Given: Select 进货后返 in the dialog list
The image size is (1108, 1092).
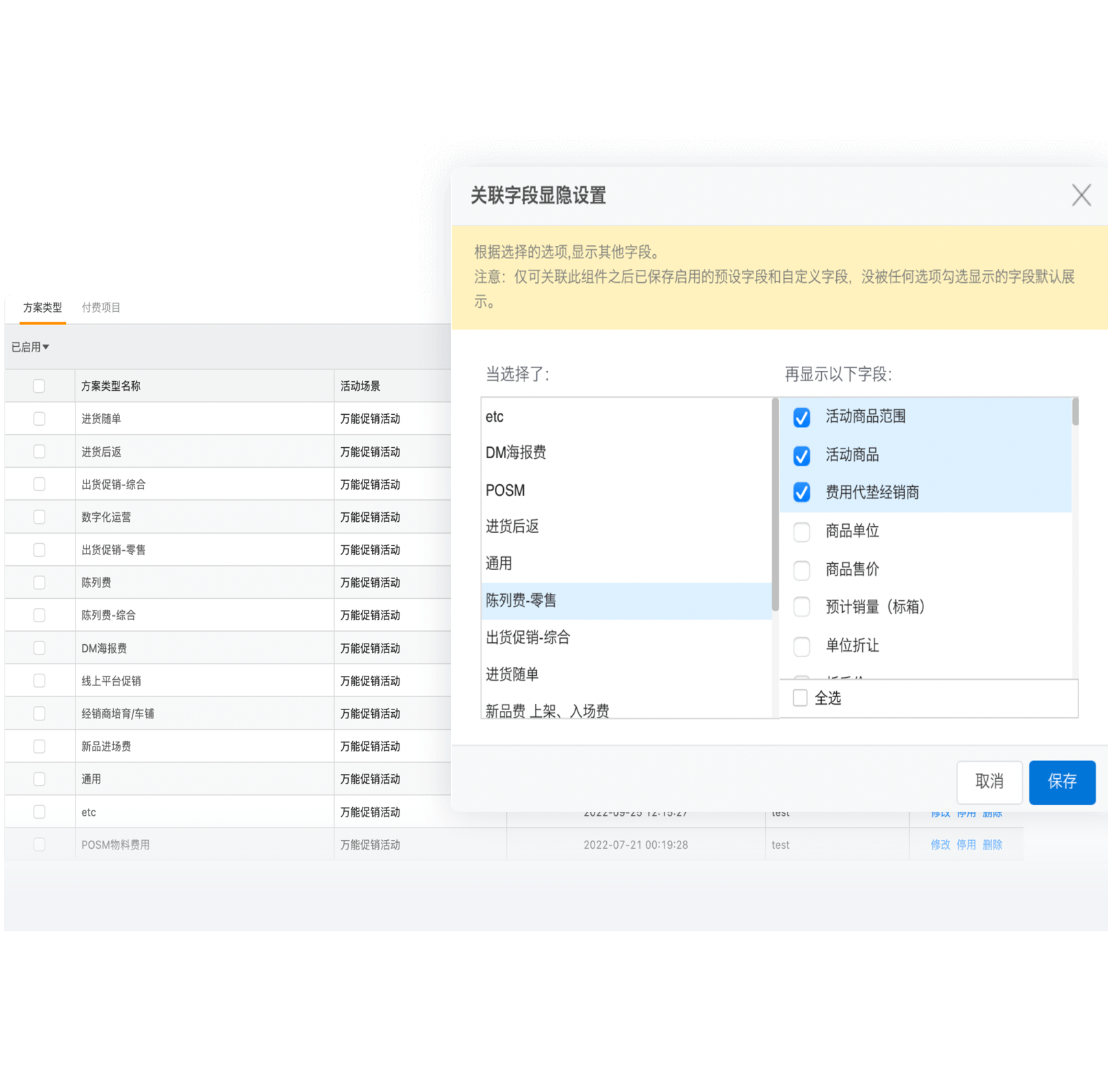Looking at the screenshot, I should coord(626,527).
